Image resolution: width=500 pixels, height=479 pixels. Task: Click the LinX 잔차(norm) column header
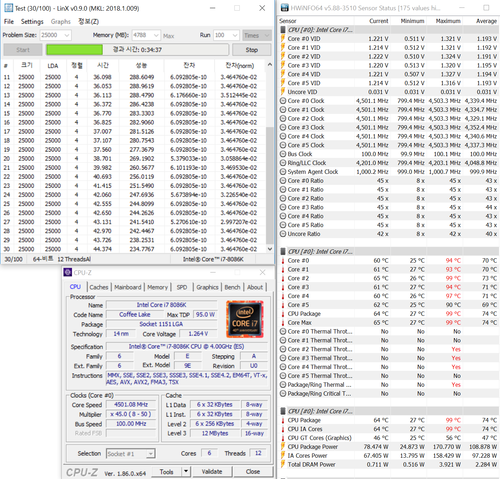240,66
